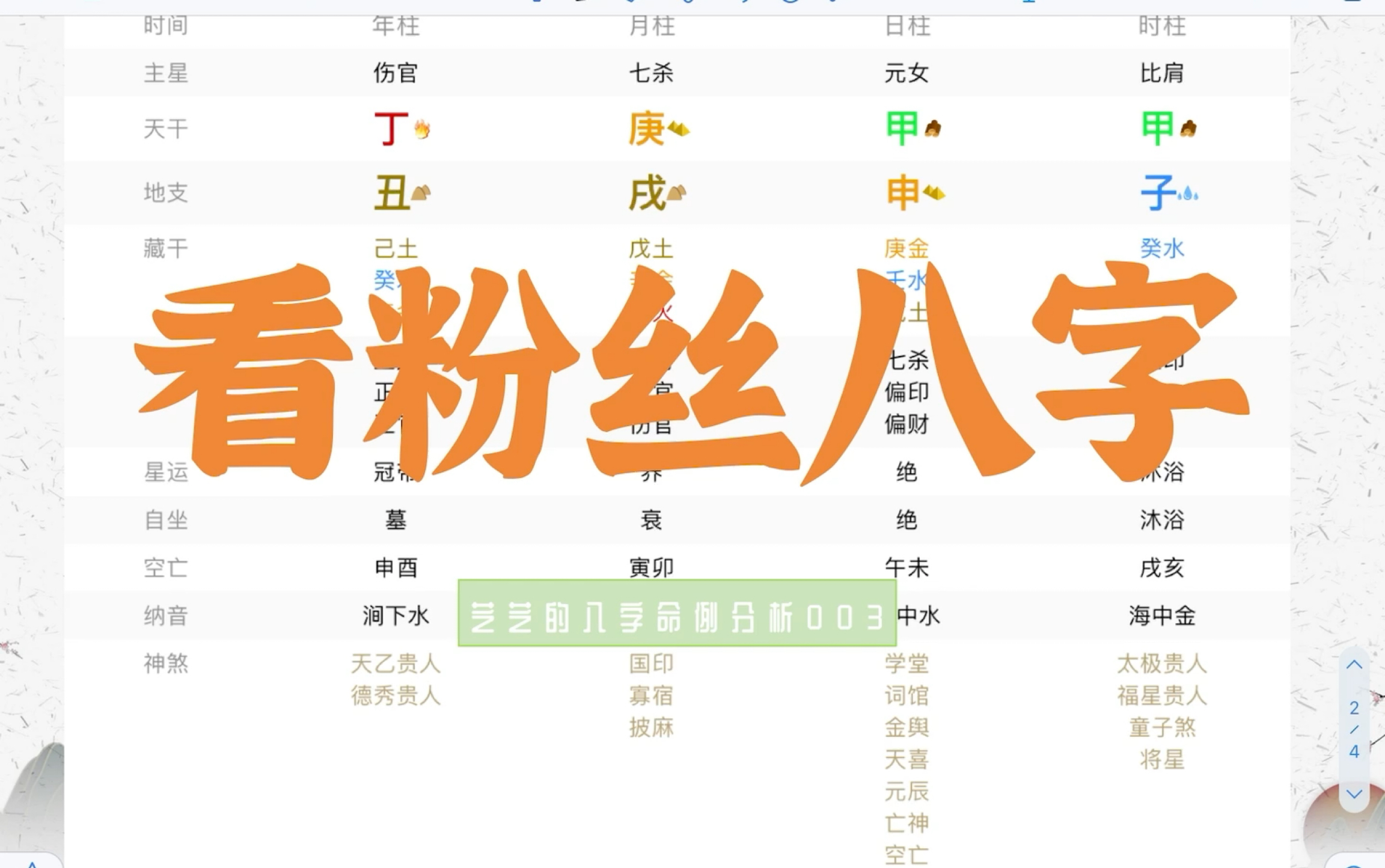Click the wood icon beside day pillar 甲
This screenshot has height=868, width=1385.
932,129
